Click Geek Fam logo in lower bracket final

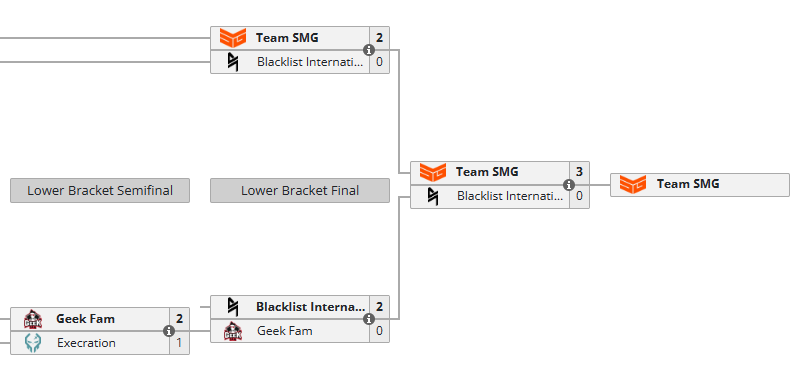click(x=233, y=331)
